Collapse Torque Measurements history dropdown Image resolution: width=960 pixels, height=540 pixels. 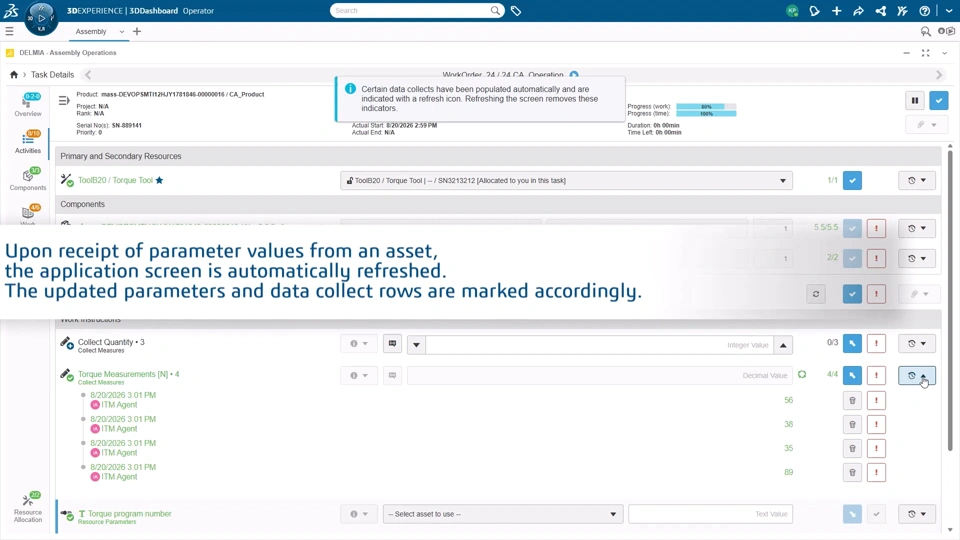[x=917, y=375]
